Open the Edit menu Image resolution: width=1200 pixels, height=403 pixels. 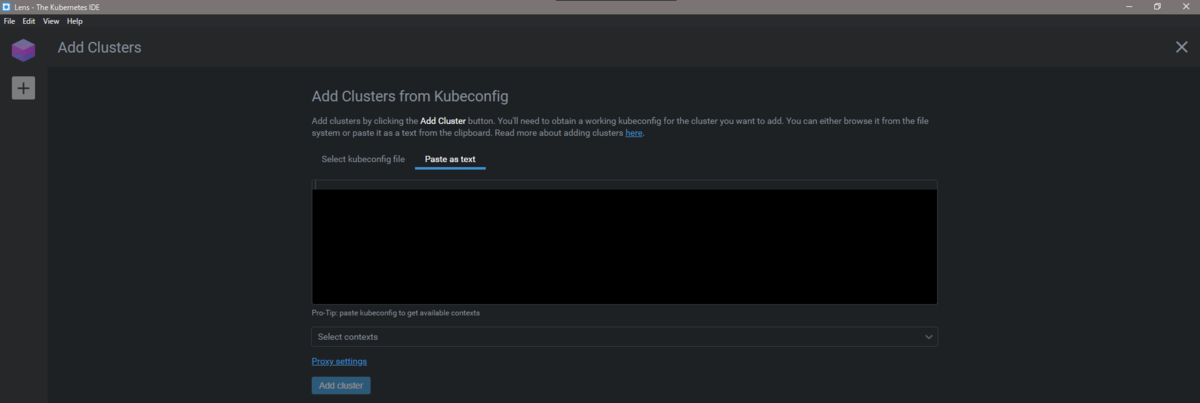click(29, 21)
